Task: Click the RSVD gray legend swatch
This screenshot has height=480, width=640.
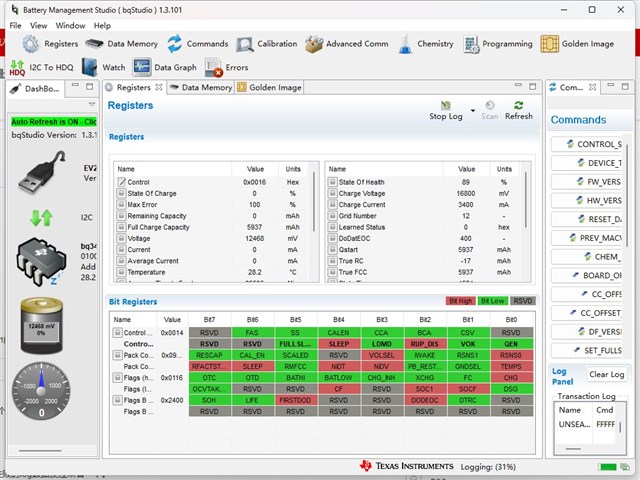Action: tap(522, 301)
